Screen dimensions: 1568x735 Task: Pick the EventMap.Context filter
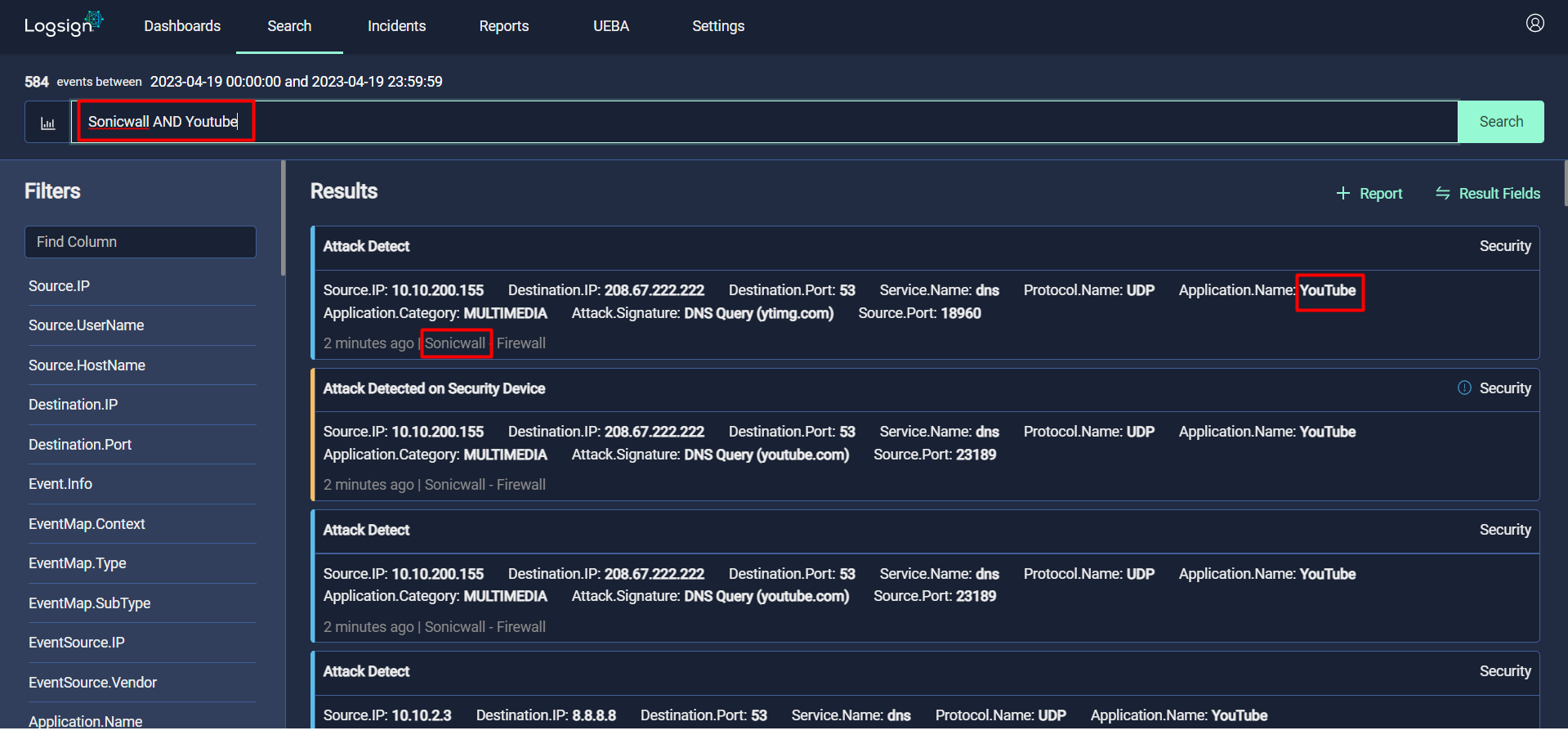[87, 524]
